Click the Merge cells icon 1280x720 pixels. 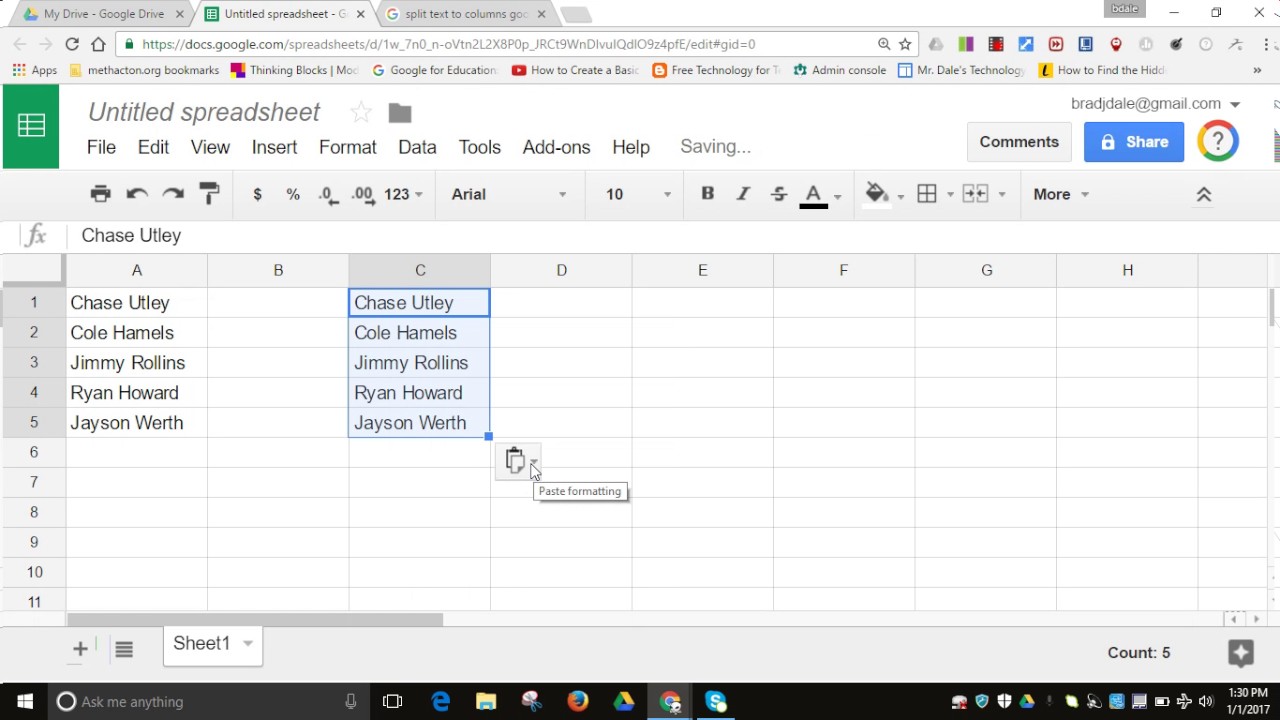975,194
